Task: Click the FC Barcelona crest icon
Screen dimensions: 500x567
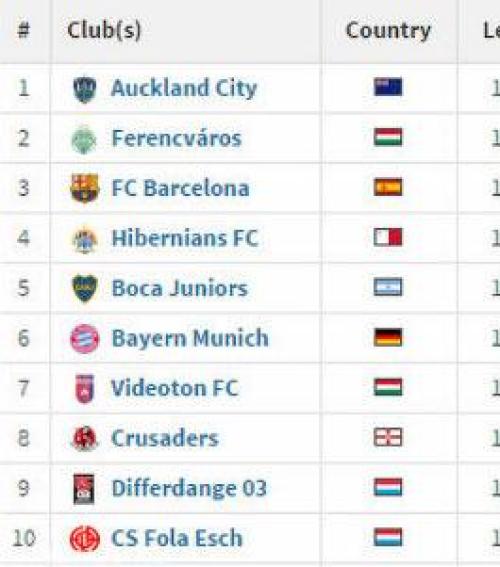Action: [x=85, y=188]
